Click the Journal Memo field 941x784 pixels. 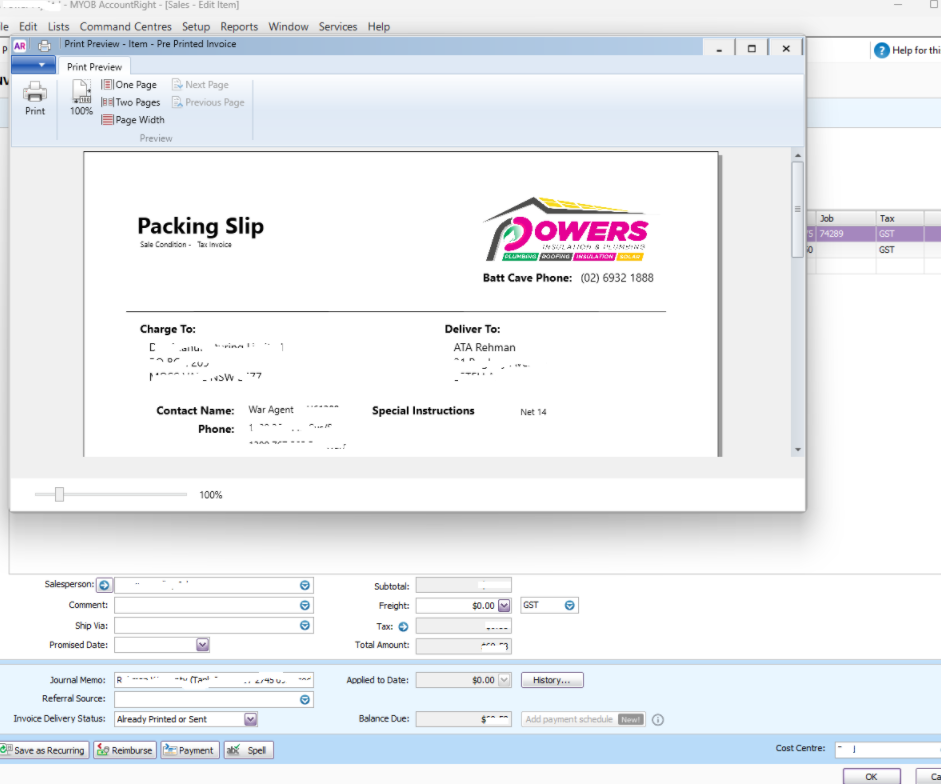214,680
